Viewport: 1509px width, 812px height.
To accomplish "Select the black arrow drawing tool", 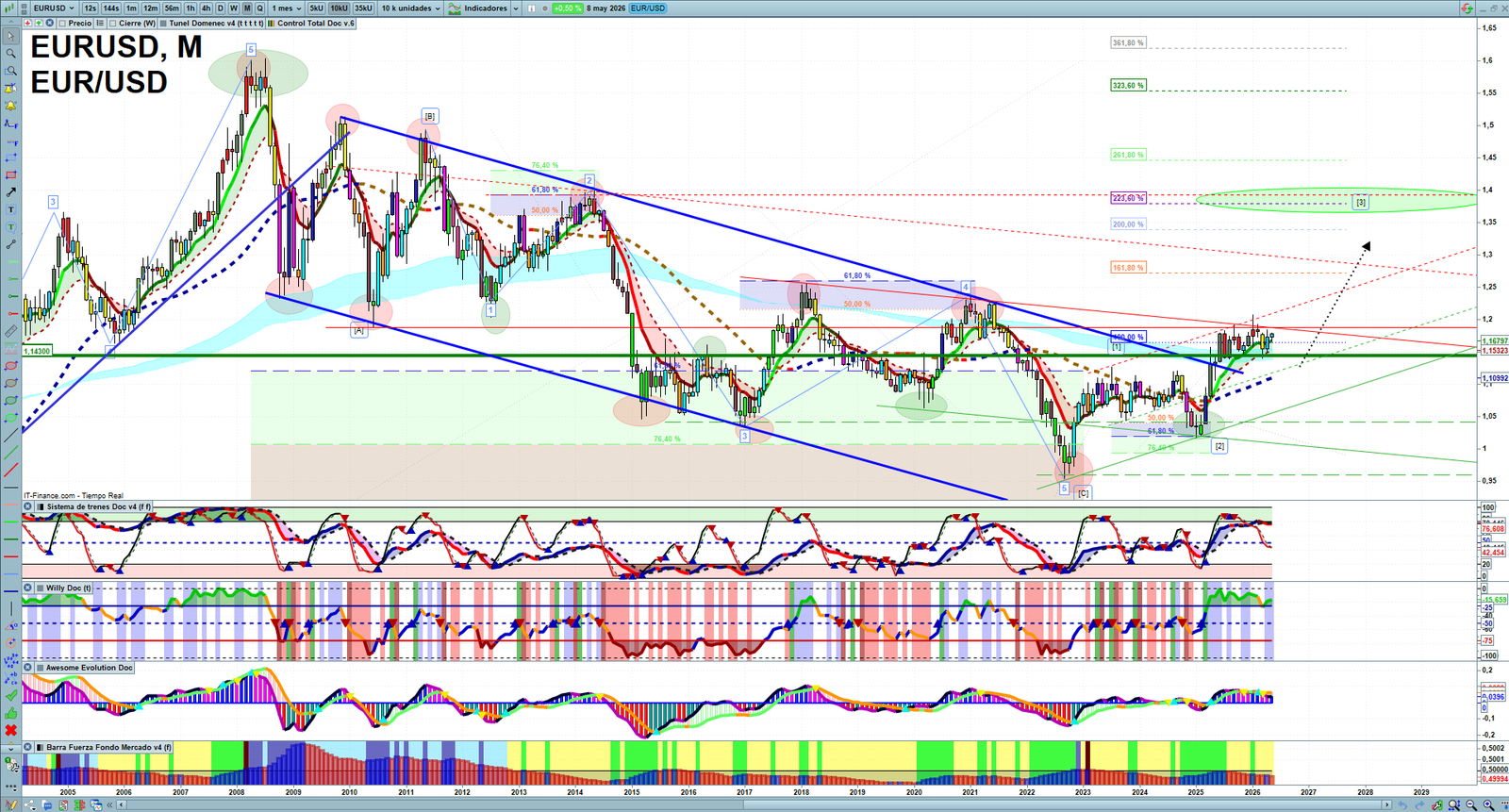I will click(11, 192).
